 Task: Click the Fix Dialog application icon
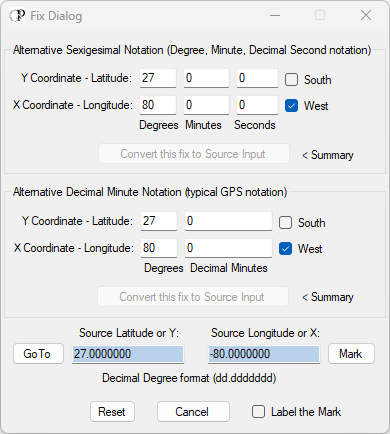pyautogui.click(x=17, y=15)
